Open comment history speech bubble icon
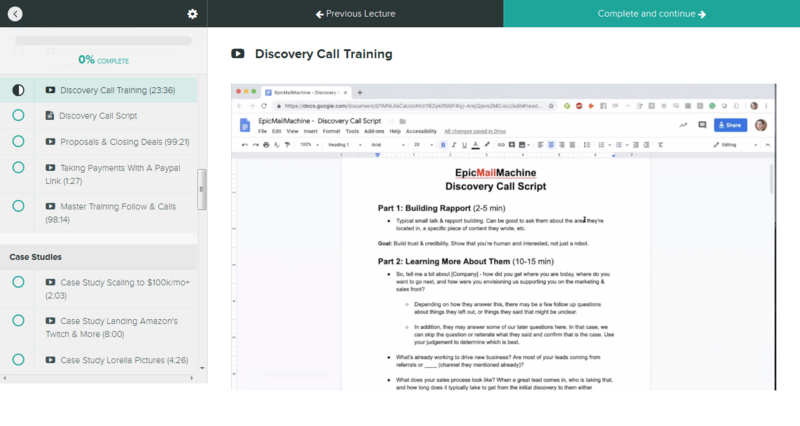This screenshot has height=426, width=800. 702,125
